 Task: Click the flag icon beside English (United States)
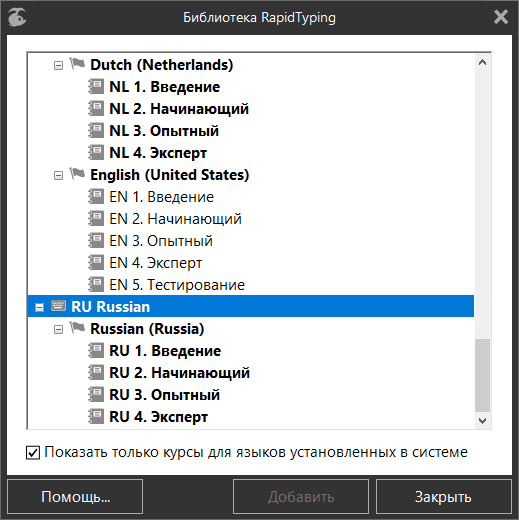(77, 173)
